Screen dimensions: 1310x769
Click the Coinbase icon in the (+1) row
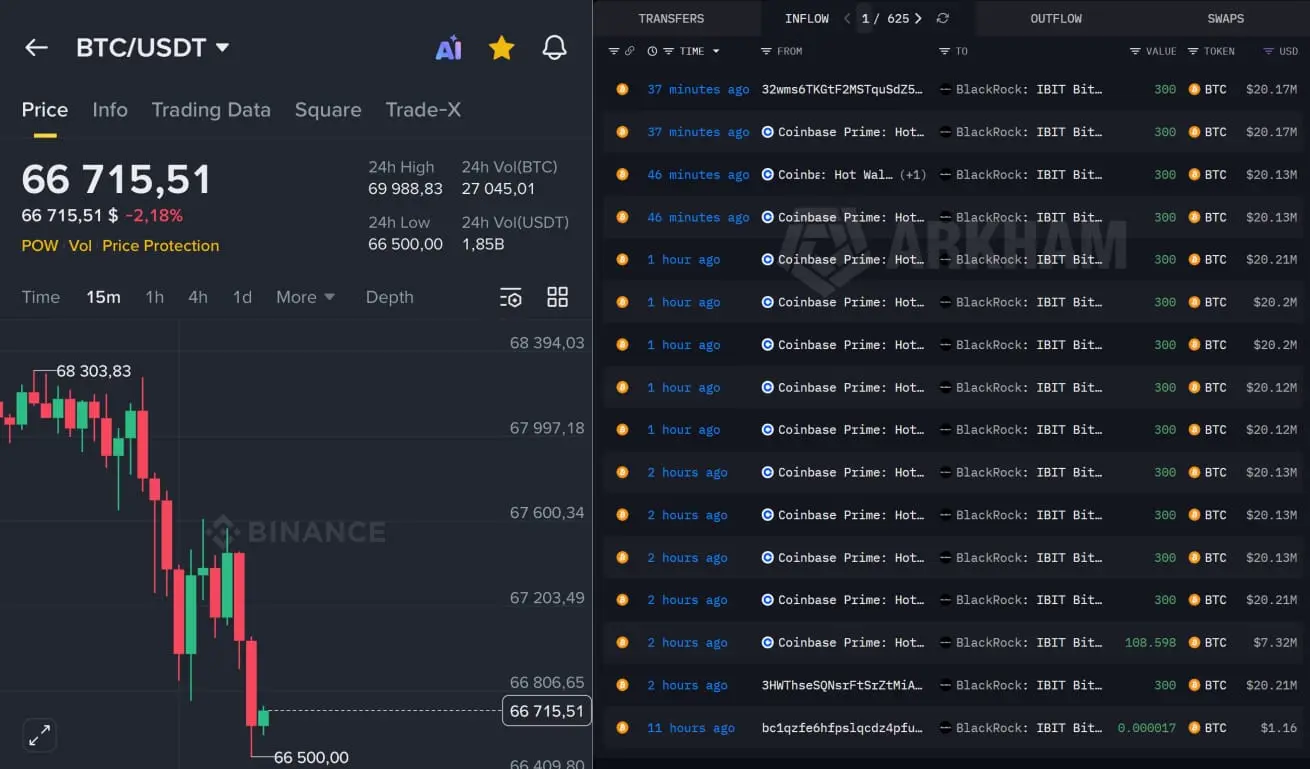(x=768, y=175)
